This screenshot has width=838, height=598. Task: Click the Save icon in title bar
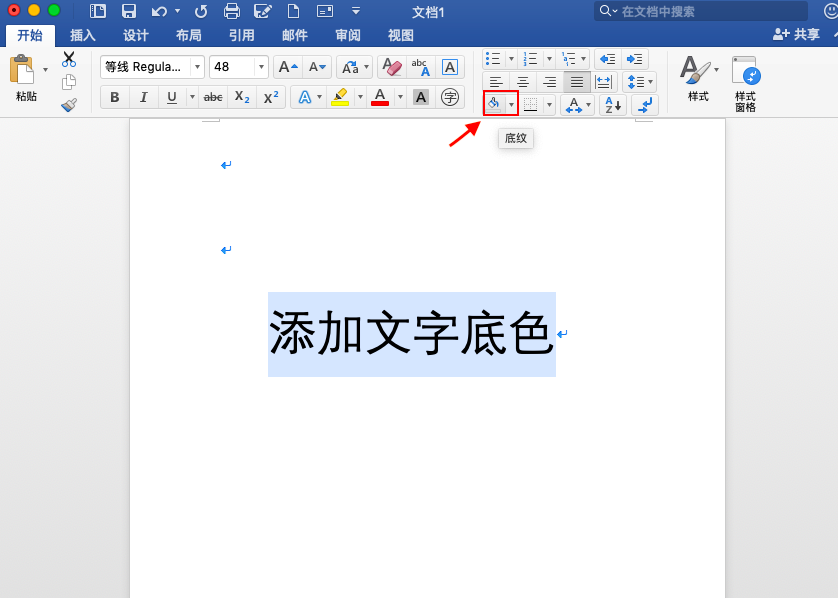pyautogui.click(x=128, y=11)
